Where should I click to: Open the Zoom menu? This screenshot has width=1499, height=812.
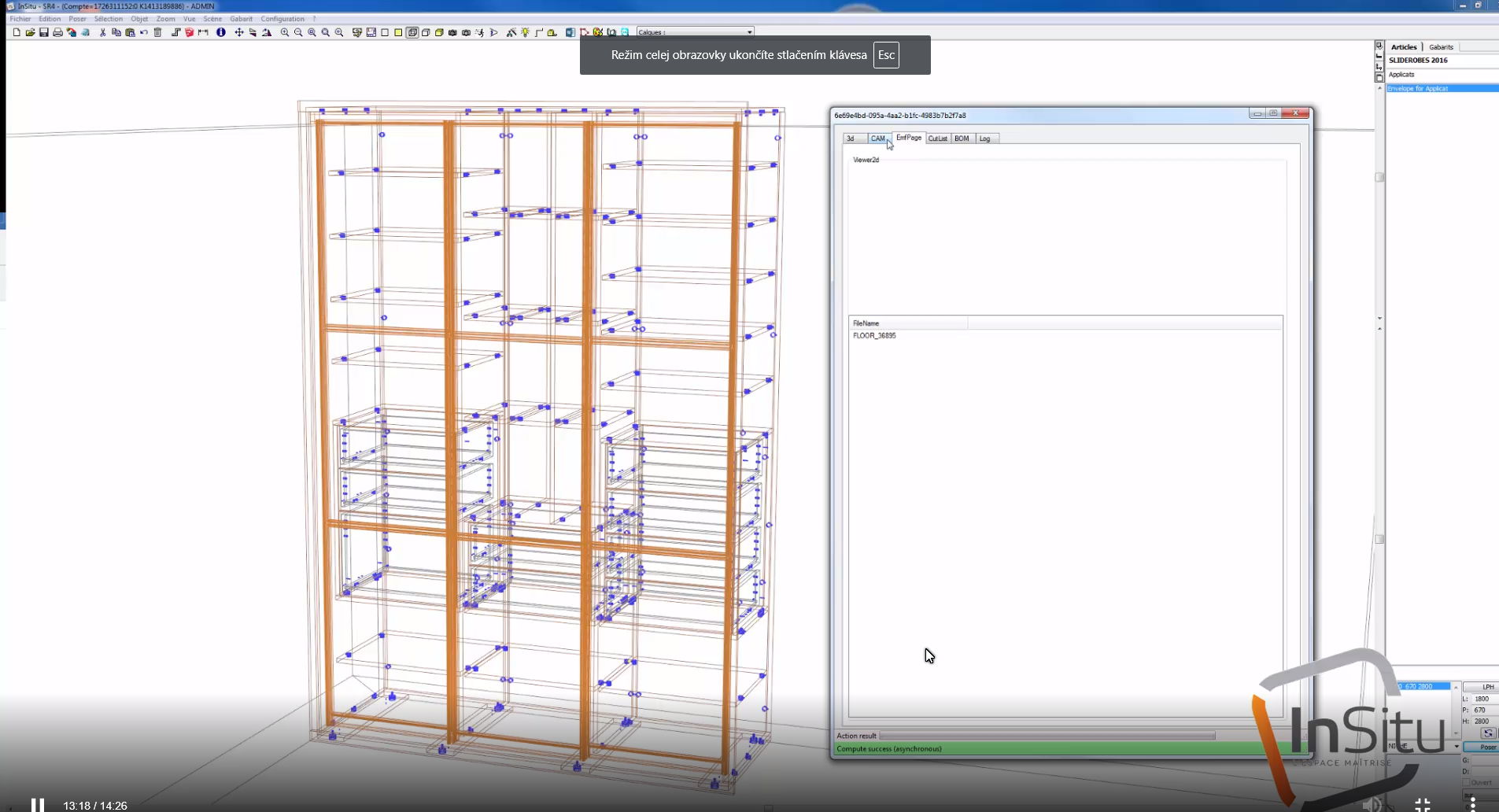(x=165, y=19)
